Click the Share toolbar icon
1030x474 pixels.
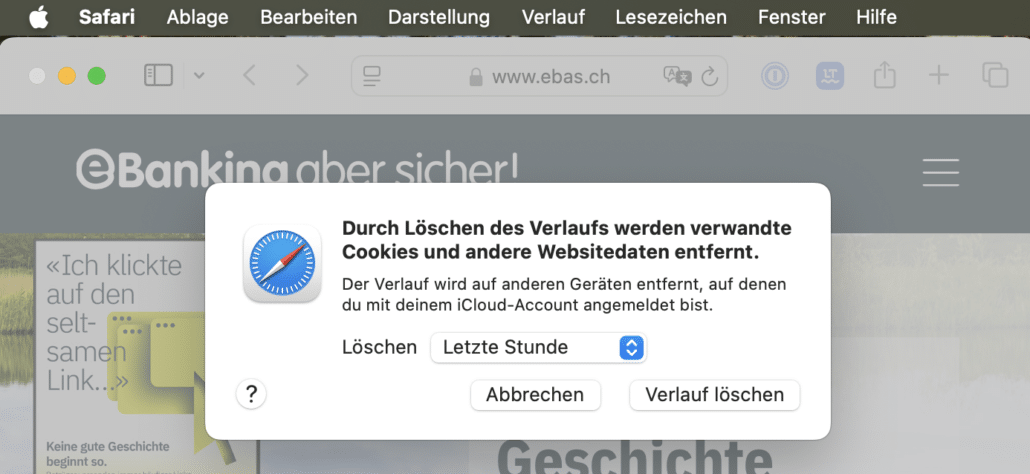pyautogui.click(x=884, y=76)
